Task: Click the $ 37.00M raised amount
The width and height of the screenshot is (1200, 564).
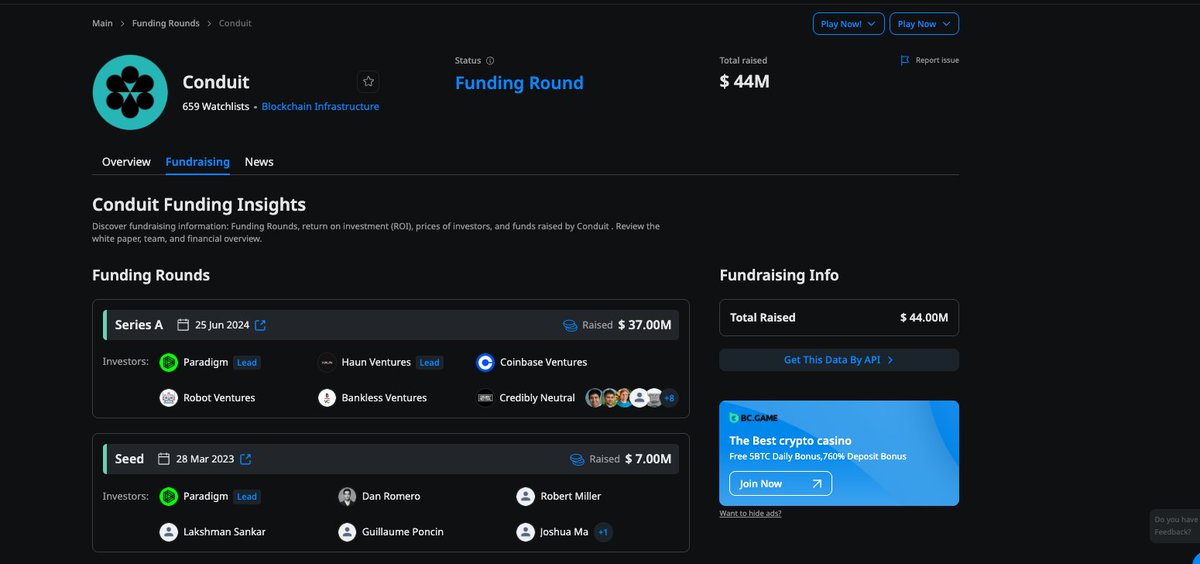Action: [x=645, y=325]
